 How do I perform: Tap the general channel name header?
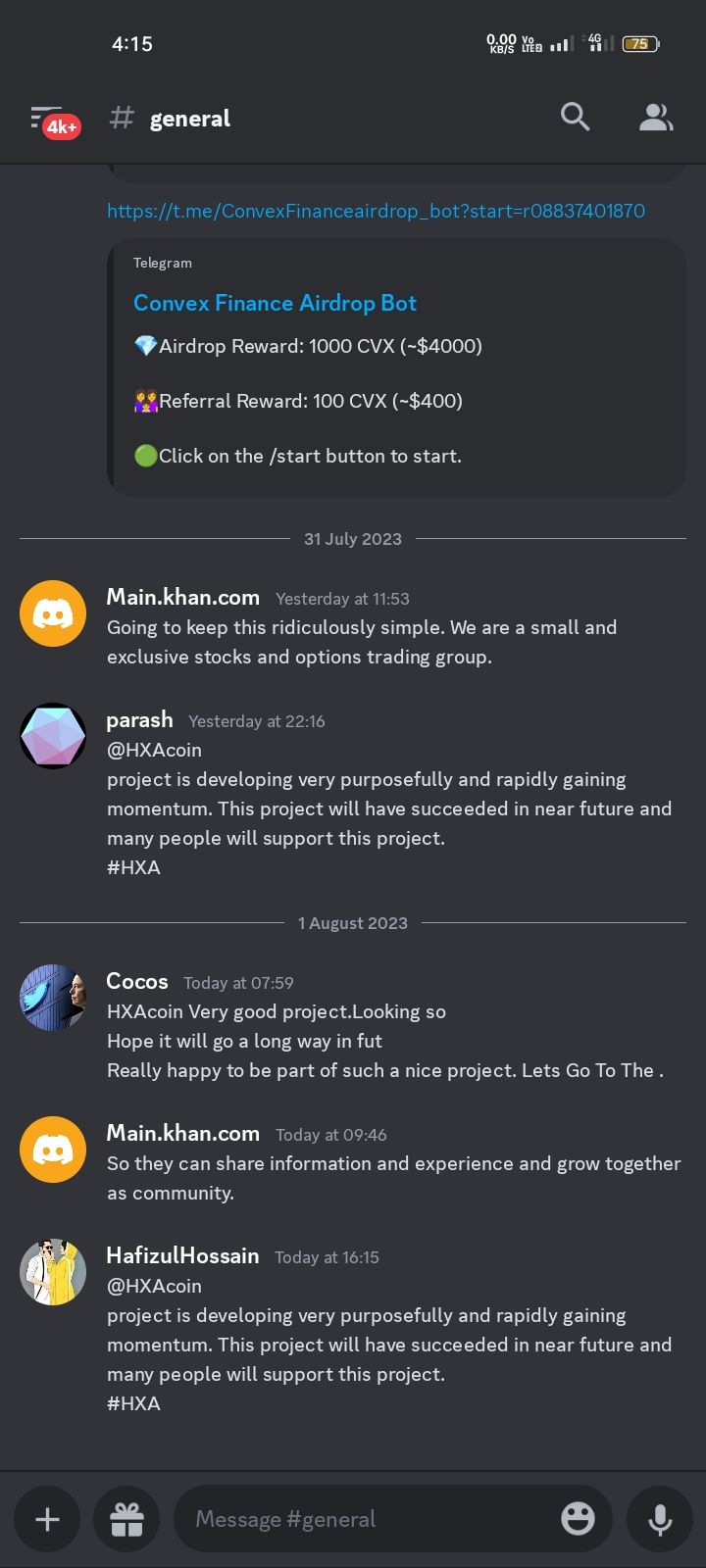(189, 119)
